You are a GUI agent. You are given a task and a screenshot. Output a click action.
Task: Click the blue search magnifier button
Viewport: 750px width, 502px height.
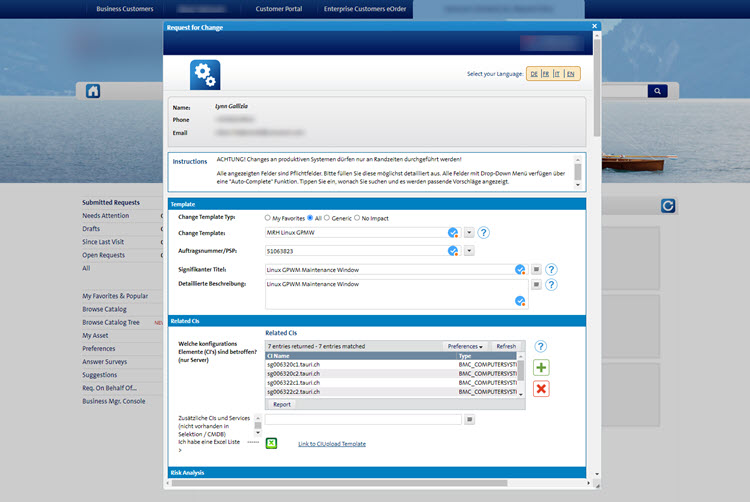657,91
